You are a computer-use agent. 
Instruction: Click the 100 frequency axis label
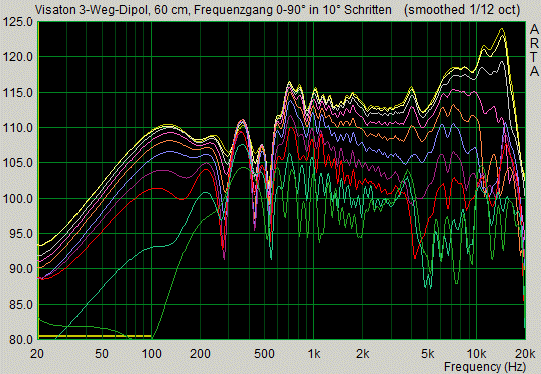[x=152, y=354]
